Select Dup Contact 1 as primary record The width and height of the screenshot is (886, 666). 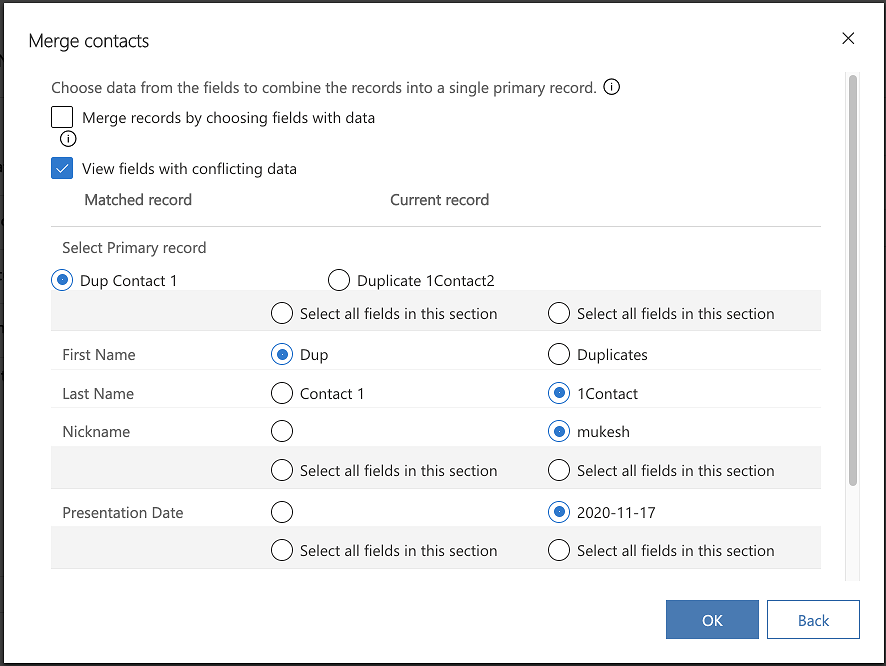62,280
